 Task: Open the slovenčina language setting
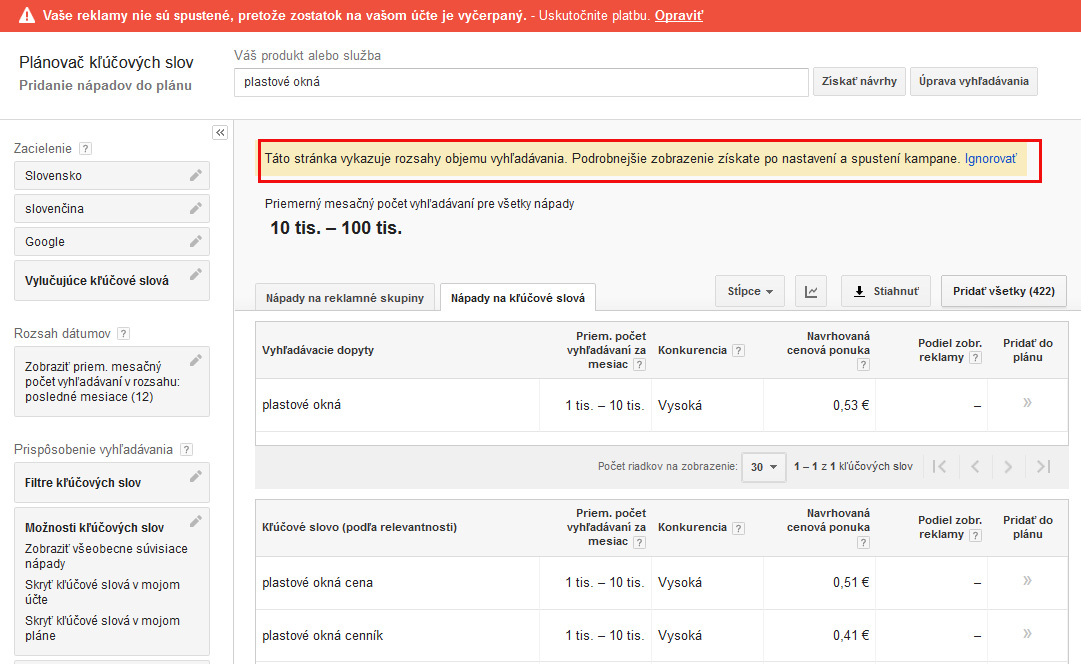112,208
